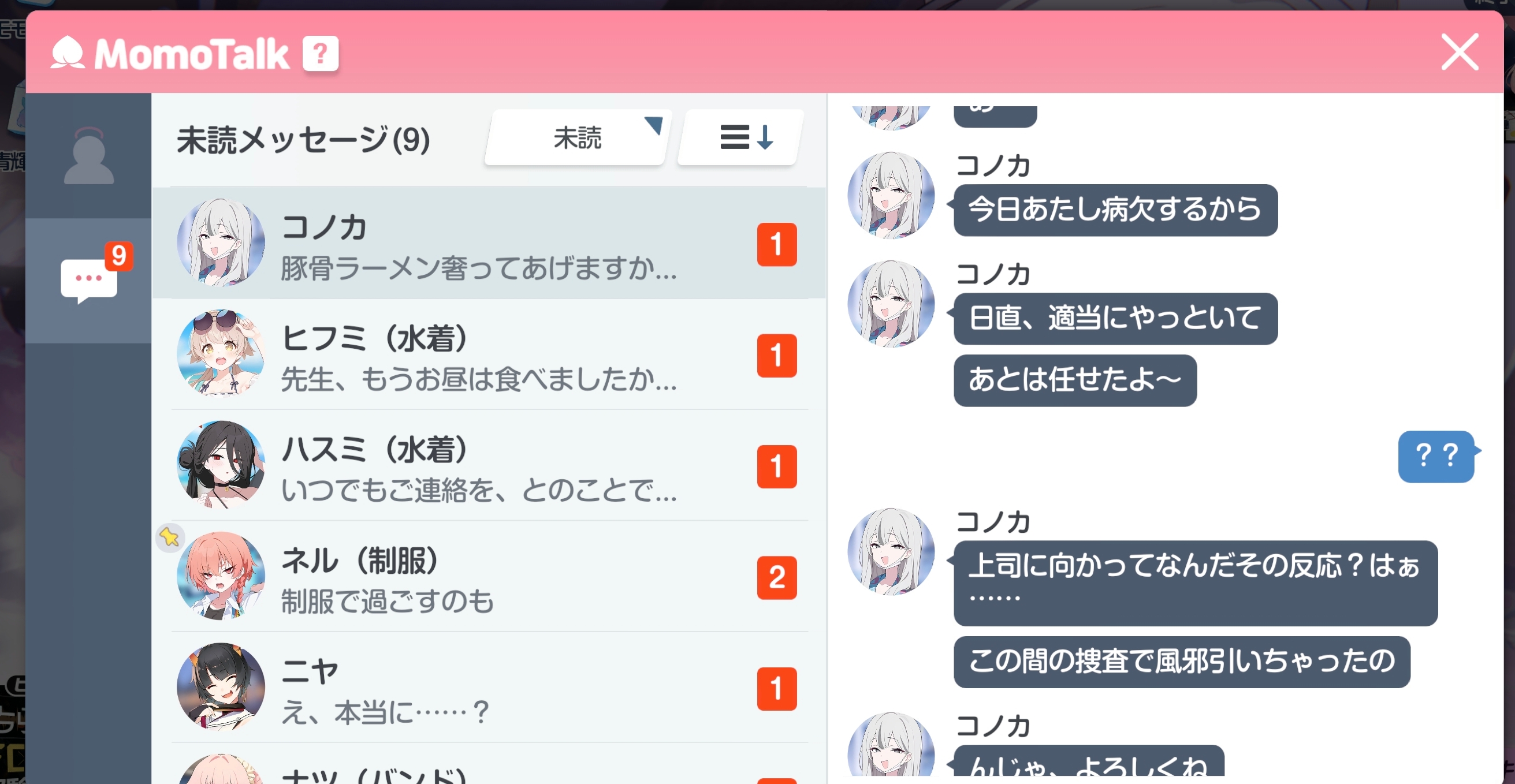Click the blue triangle on the 未読 dropdown
Image resolution: width=1515 pixels, height=784 pixels.
coord(654,125)
